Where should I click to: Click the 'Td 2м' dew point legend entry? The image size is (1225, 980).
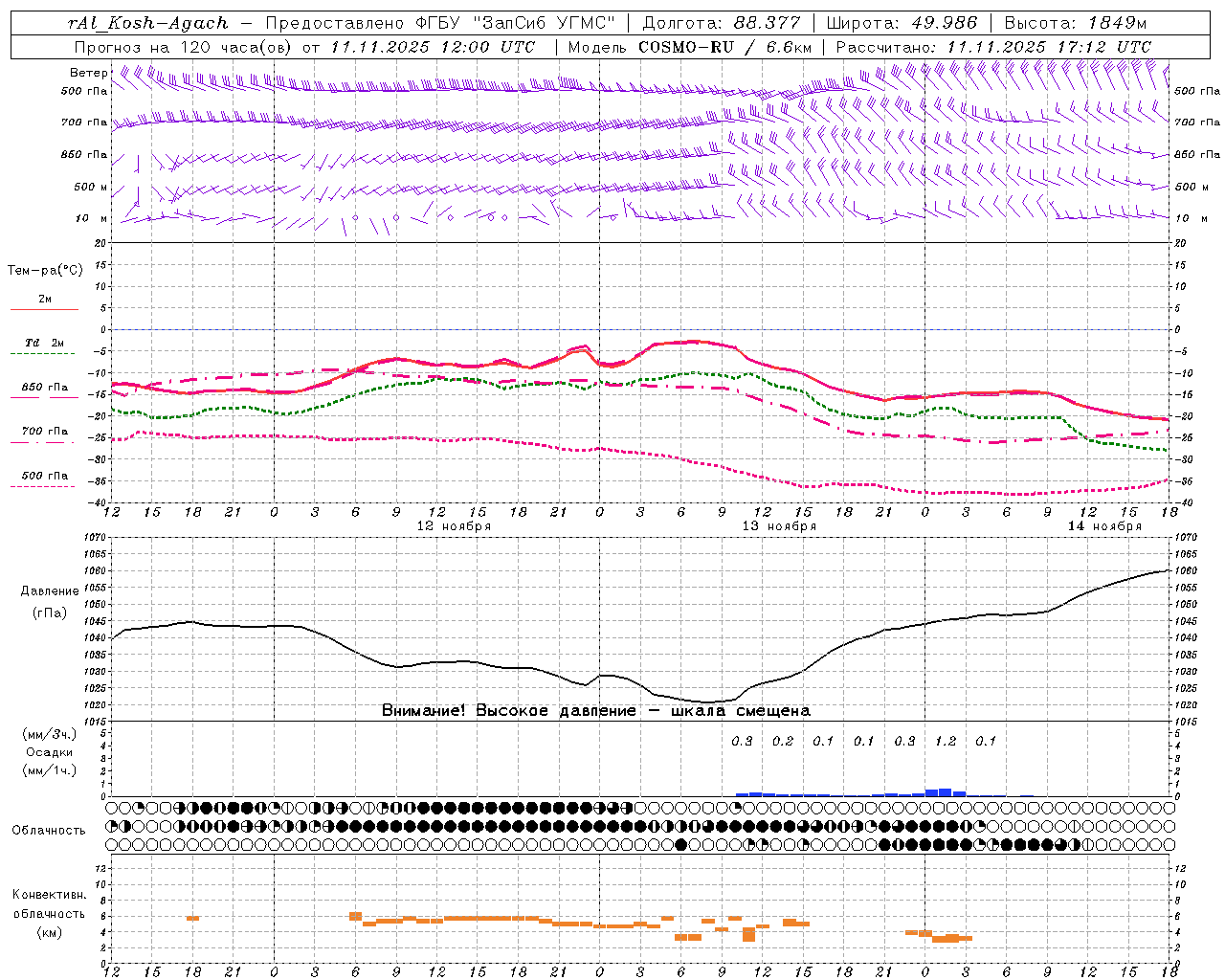[45, 343]
